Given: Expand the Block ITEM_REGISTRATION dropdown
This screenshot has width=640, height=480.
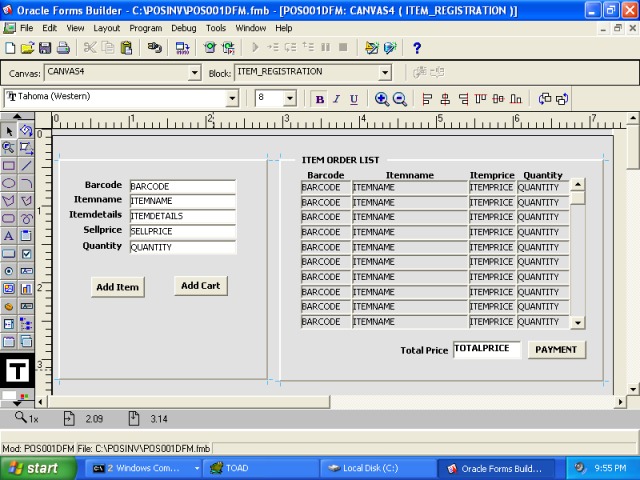Looking at the screenshot, I should 384,73.
